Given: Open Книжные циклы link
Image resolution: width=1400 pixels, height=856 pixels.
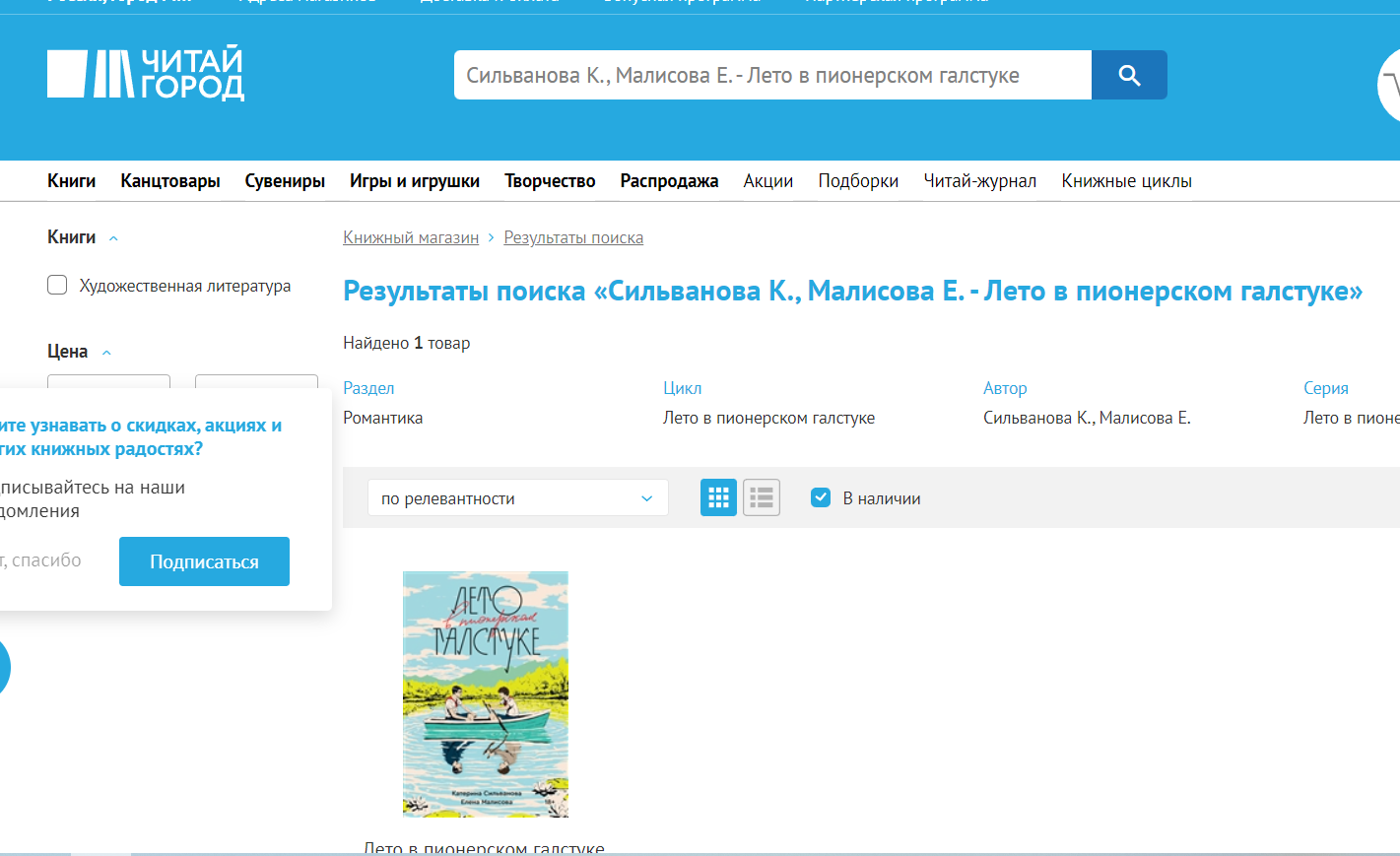Looking at the screenshot, I should tap(1127, 181).
